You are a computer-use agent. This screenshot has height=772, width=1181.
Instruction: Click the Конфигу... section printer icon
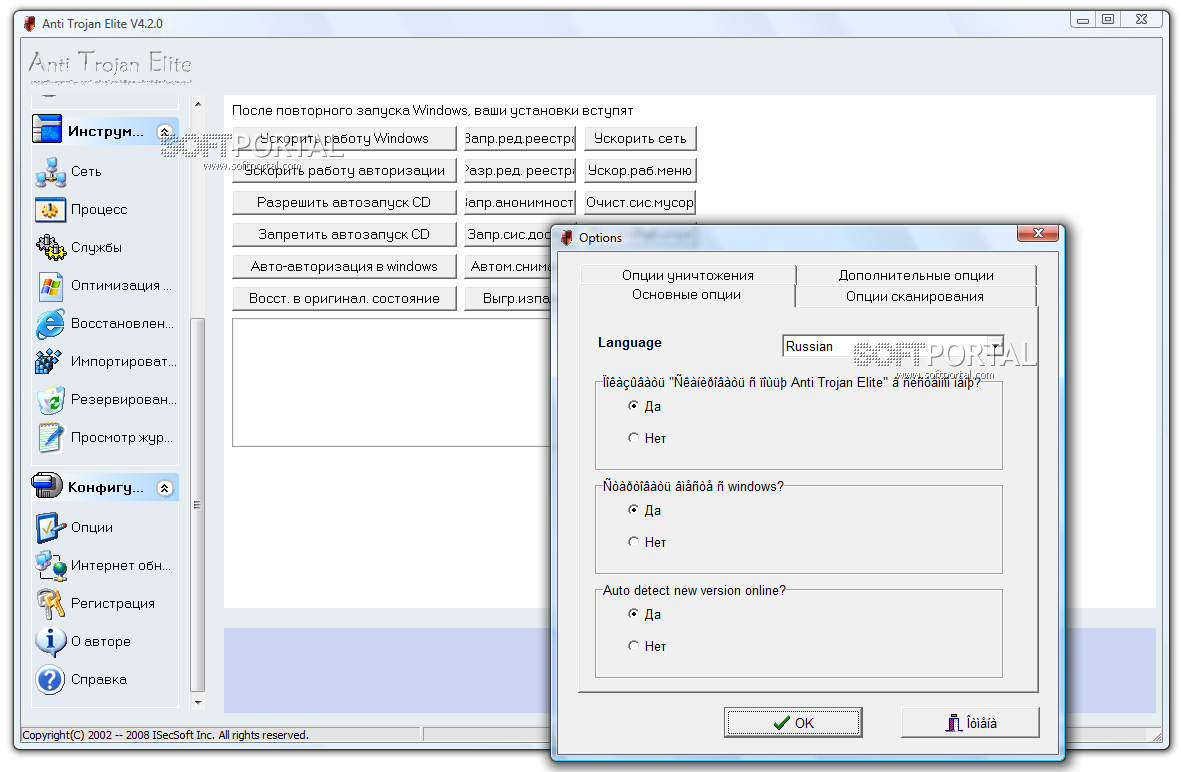tap(47, 486)
